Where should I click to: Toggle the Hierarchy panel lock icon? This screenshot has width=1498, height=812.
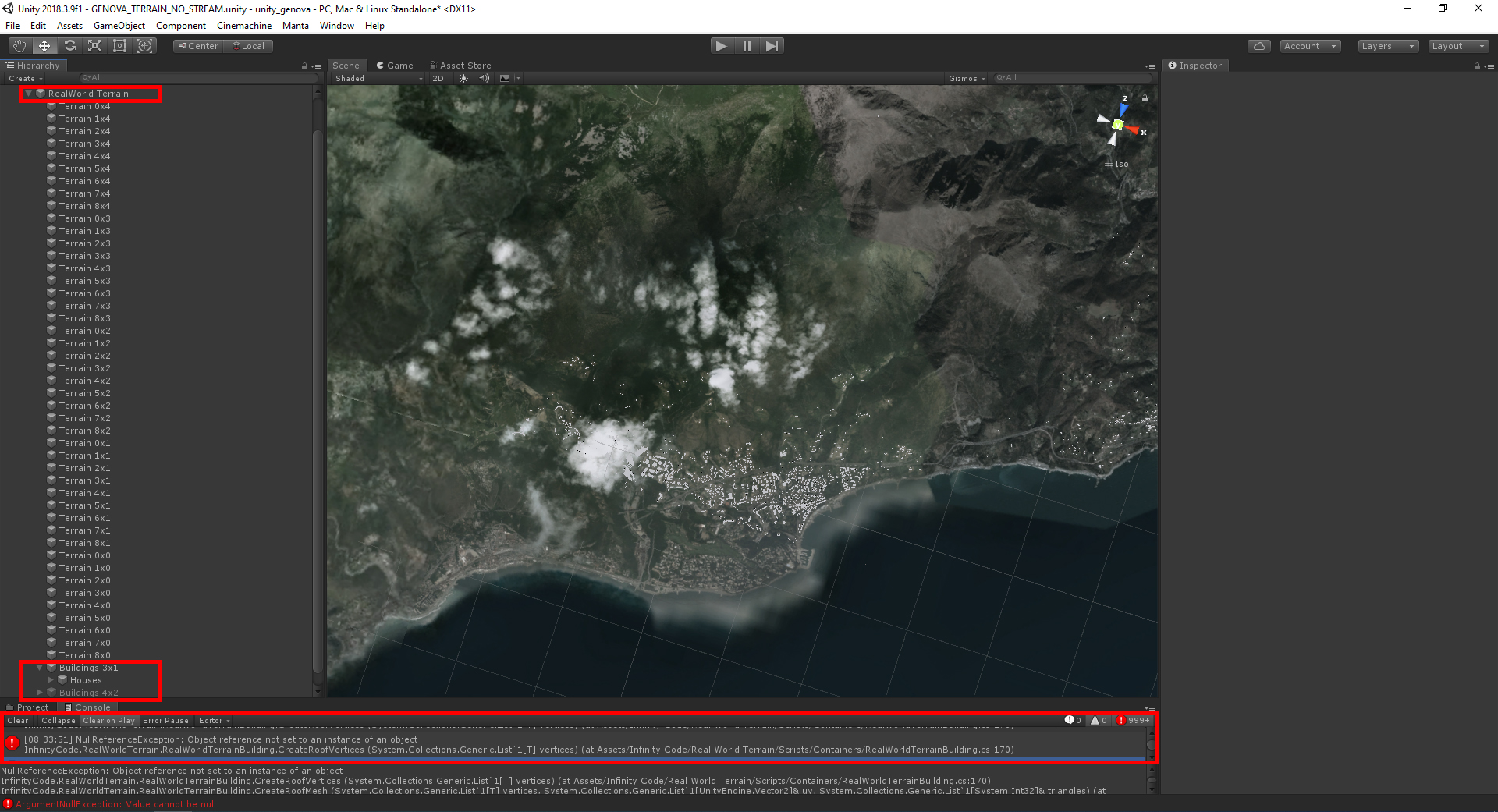pyautogui.click(x=304, y=66)
